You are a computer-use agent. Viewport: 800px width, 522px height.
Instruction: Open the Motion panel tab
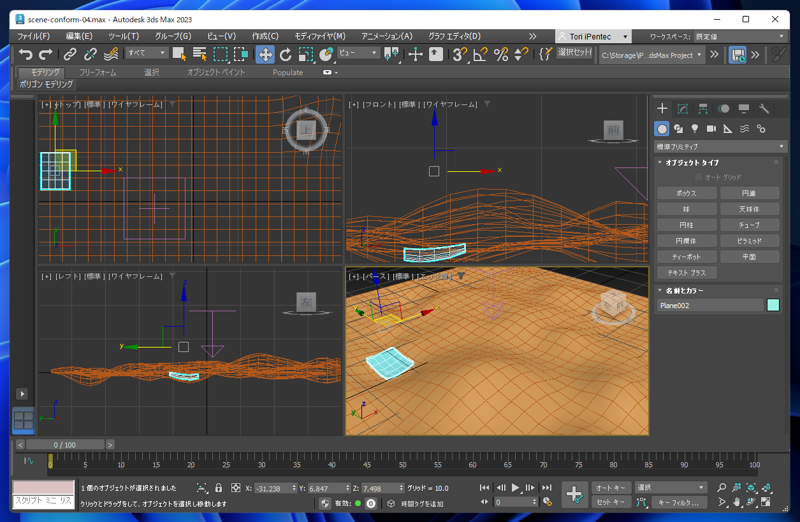[x=723, y=108]
